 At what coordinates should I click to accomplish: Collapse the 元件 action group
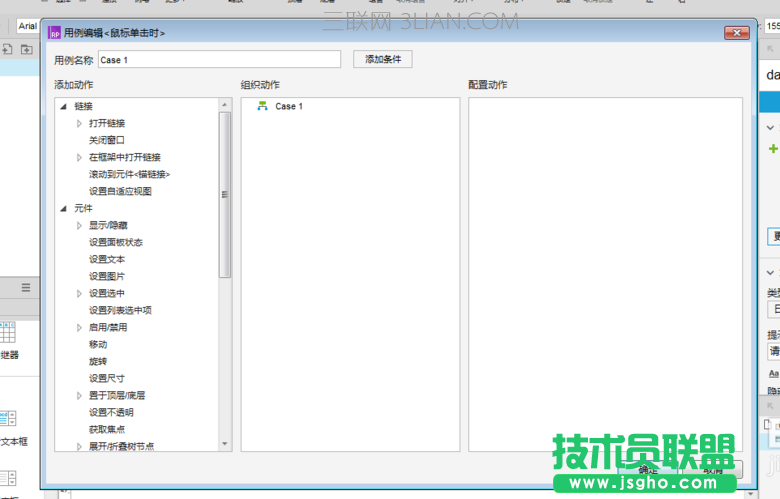pyautogui.click(x=64, y=208)
